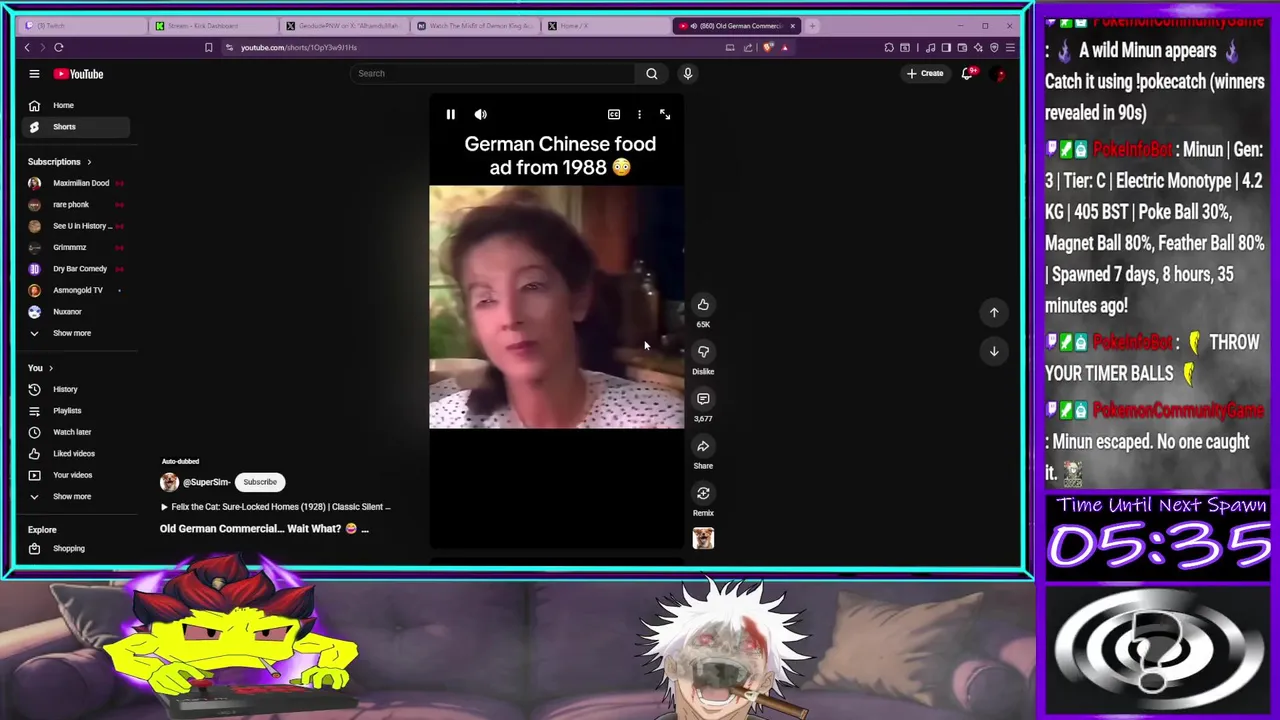Image resolution: width=1280 pixels, height=720 pixels.
Task: Open rare phonk subscription
Action: [x=75, y=204]
